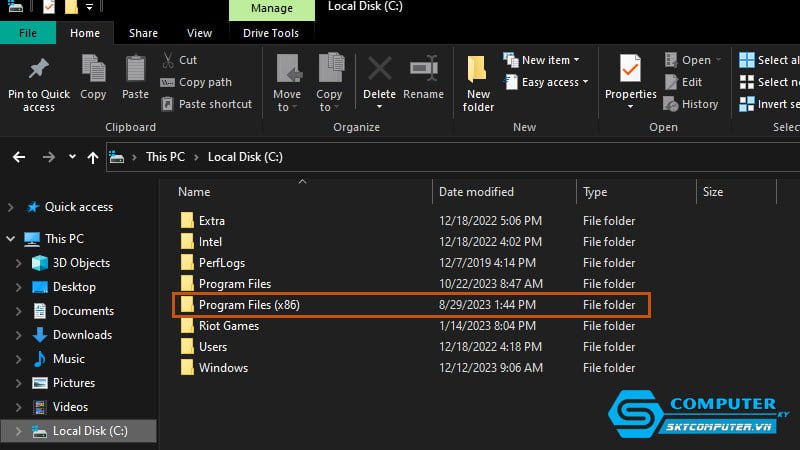
Task: Click the Copy icon in Clipboard group
Action: click(93, 70)
